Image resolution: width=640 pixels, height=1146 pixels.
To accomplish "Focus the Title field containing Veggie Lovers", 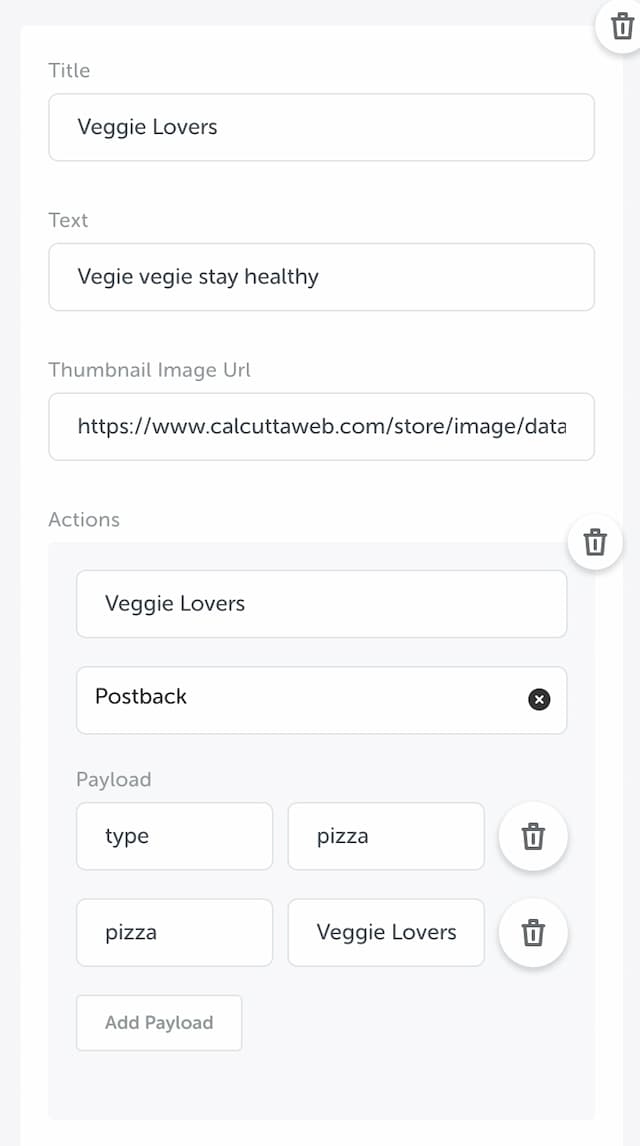I will pos(321,127).
